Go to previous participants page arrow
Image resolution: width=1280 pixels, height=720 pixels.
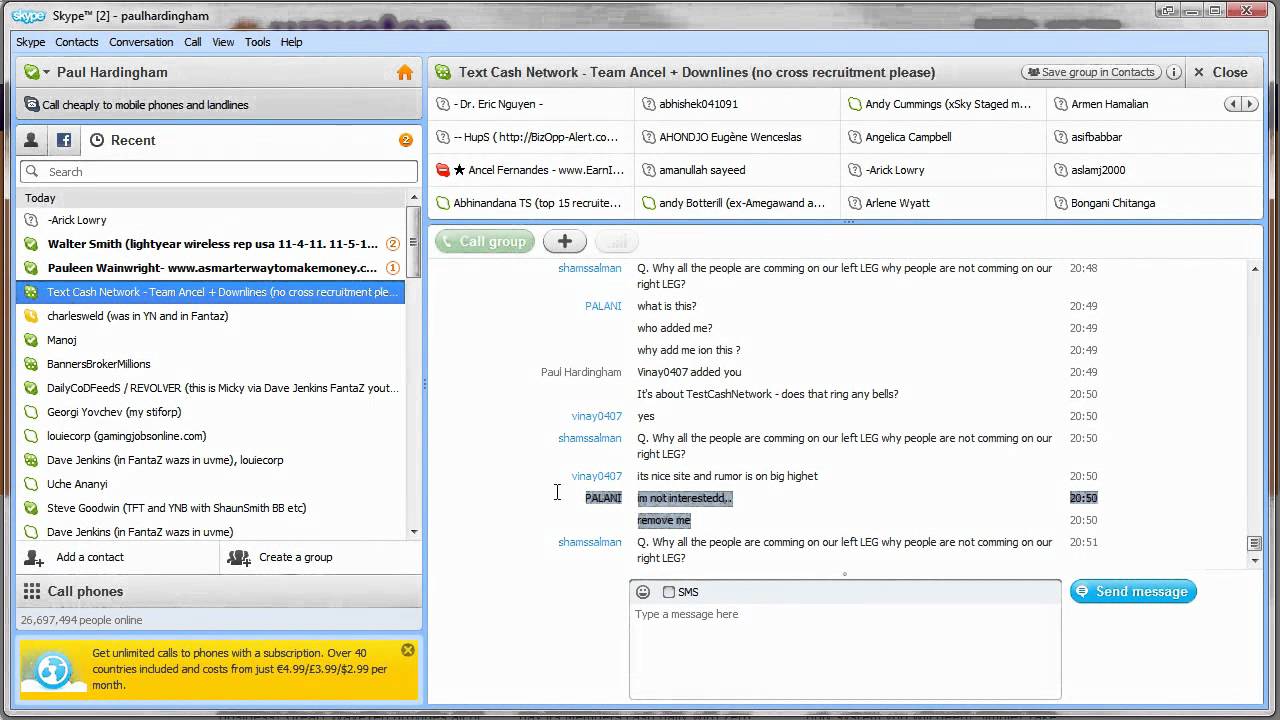click(1234, 104)
